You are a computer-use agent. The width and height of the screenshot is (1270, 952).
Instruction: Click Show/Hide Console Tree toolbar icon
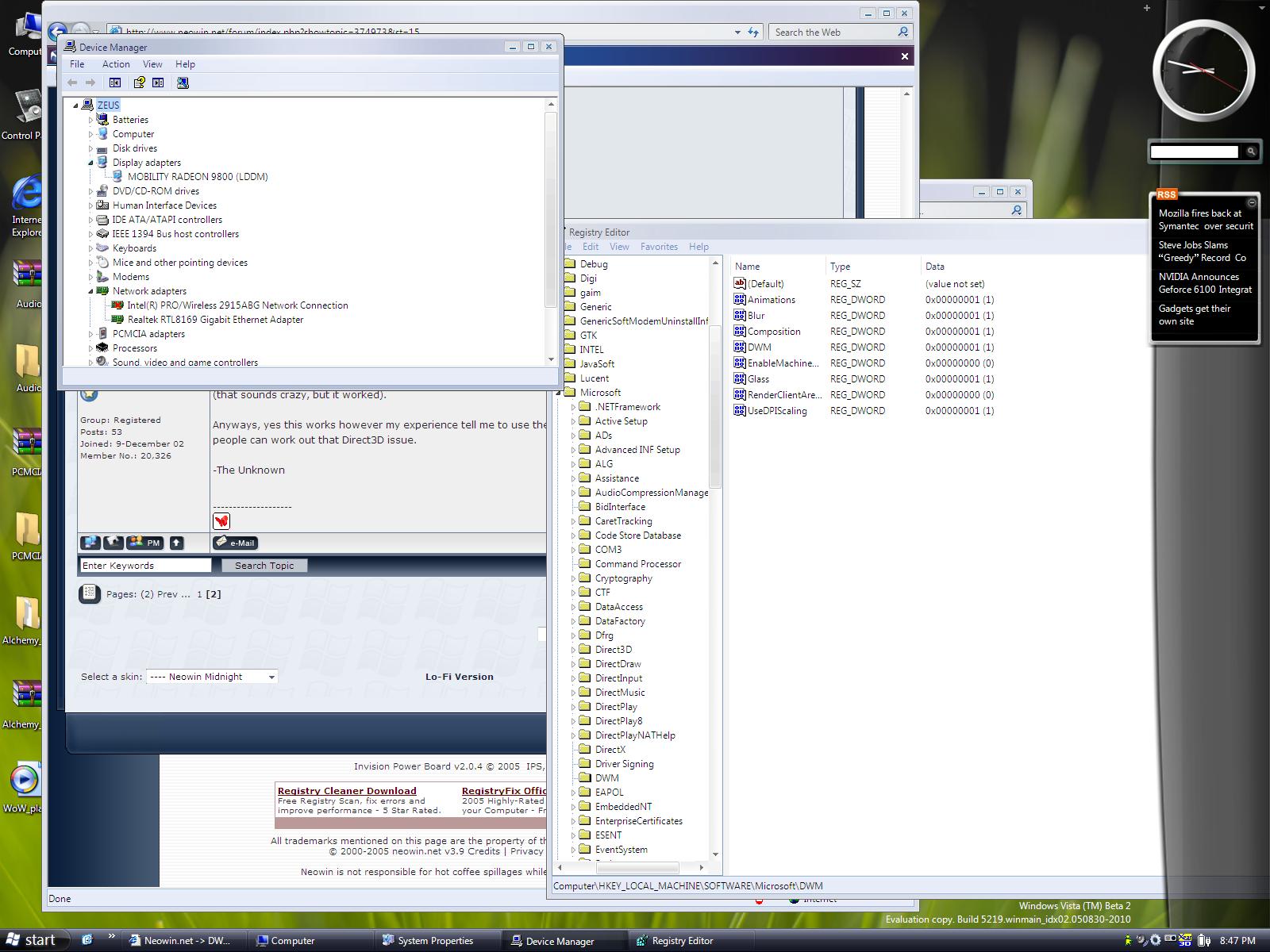[115, 83]
